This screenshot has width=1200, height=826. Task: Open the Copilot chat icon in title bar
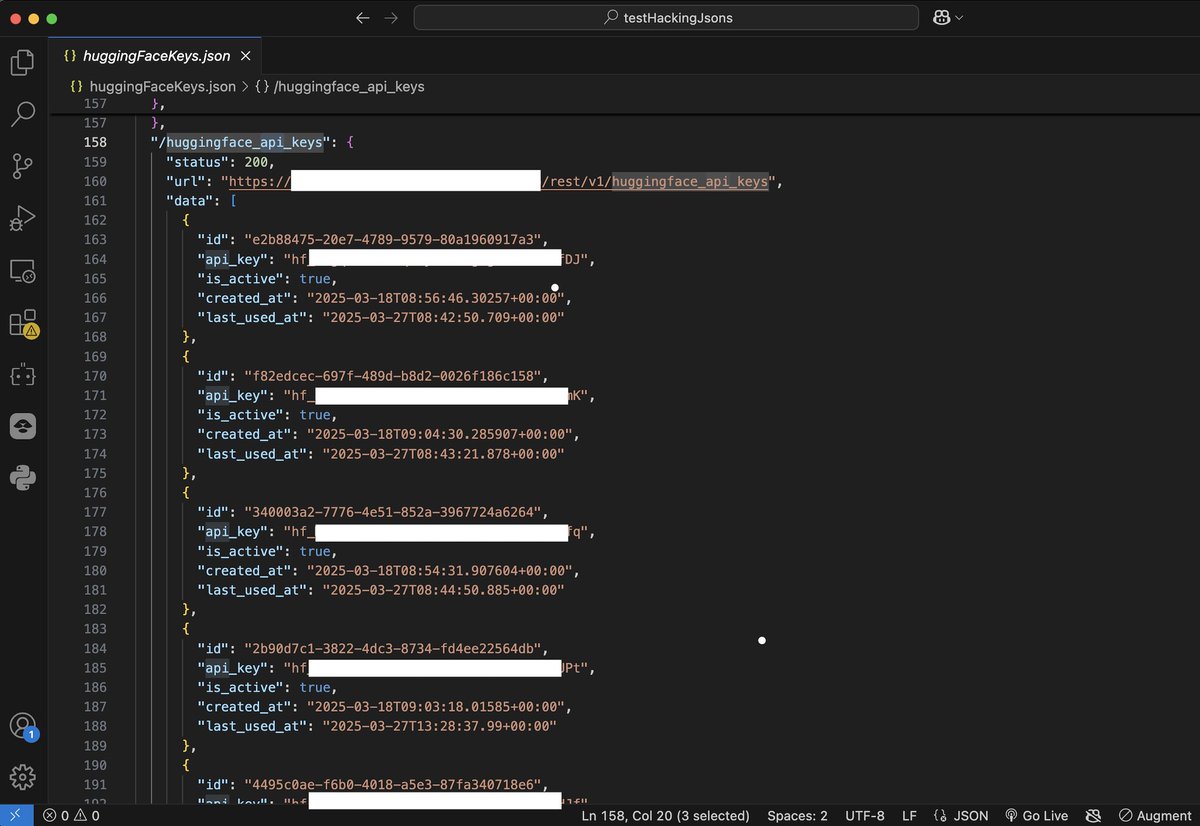[941, 18]
